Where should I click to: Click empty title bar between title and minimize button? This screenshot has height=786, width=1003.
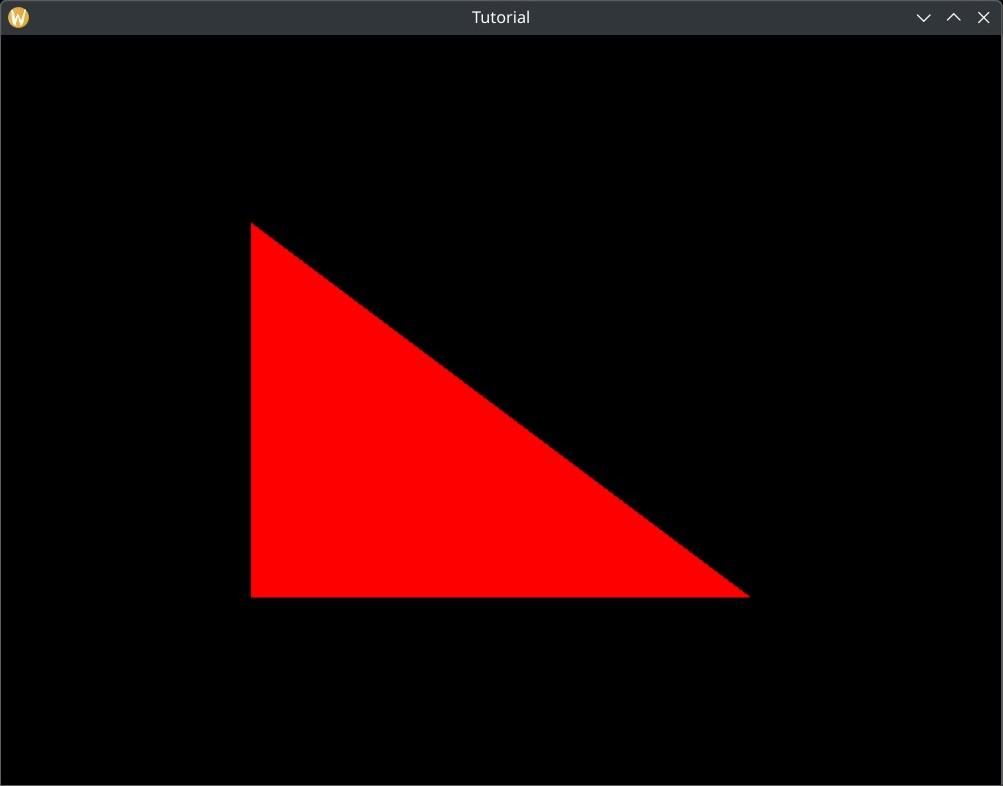720,18
